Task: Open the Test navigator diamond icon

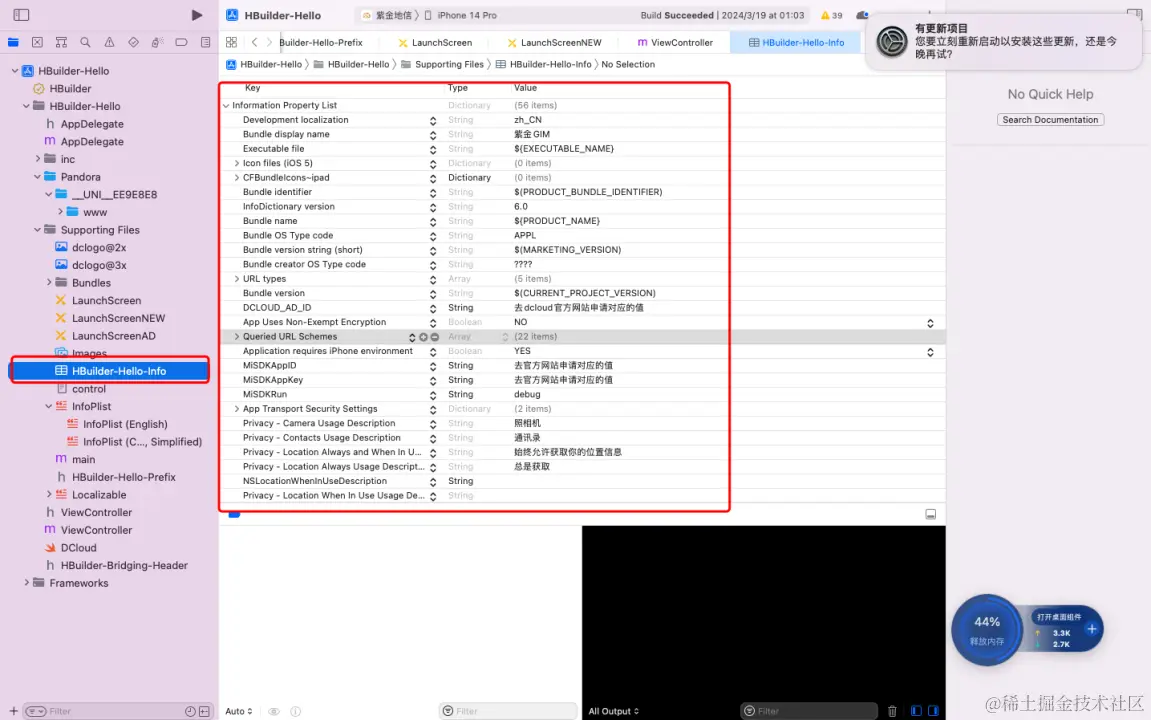Action: click(x=133, y=43)
